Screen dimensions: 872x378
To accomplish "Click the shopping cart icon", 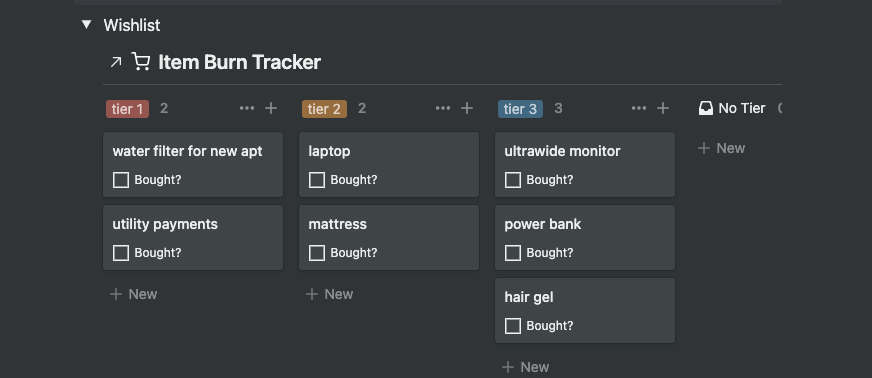I will [141, 62].
